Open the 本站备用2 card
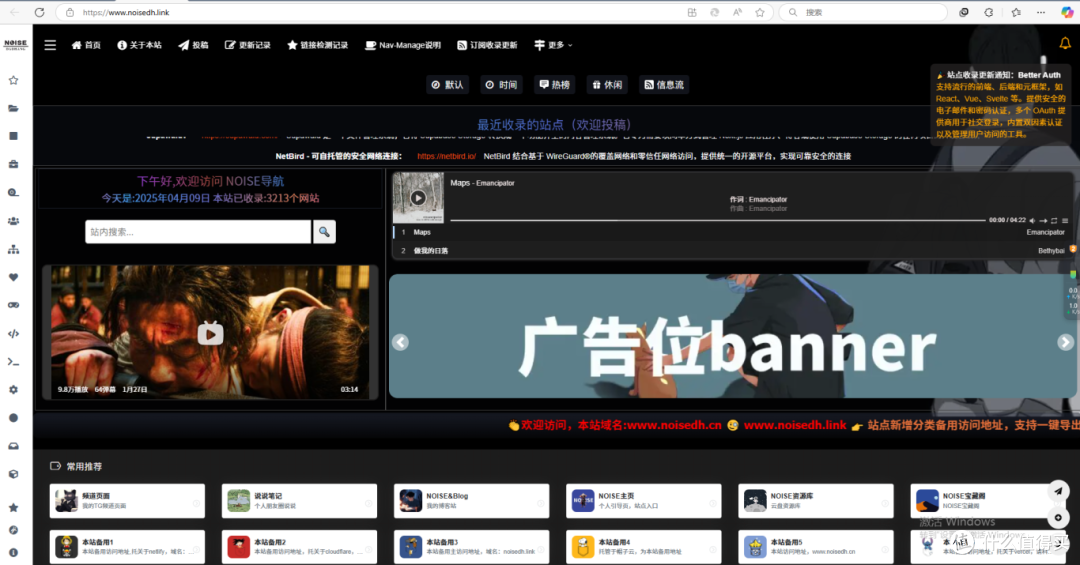The width and height of the screenshot is (1080, 565). [300, 547]
